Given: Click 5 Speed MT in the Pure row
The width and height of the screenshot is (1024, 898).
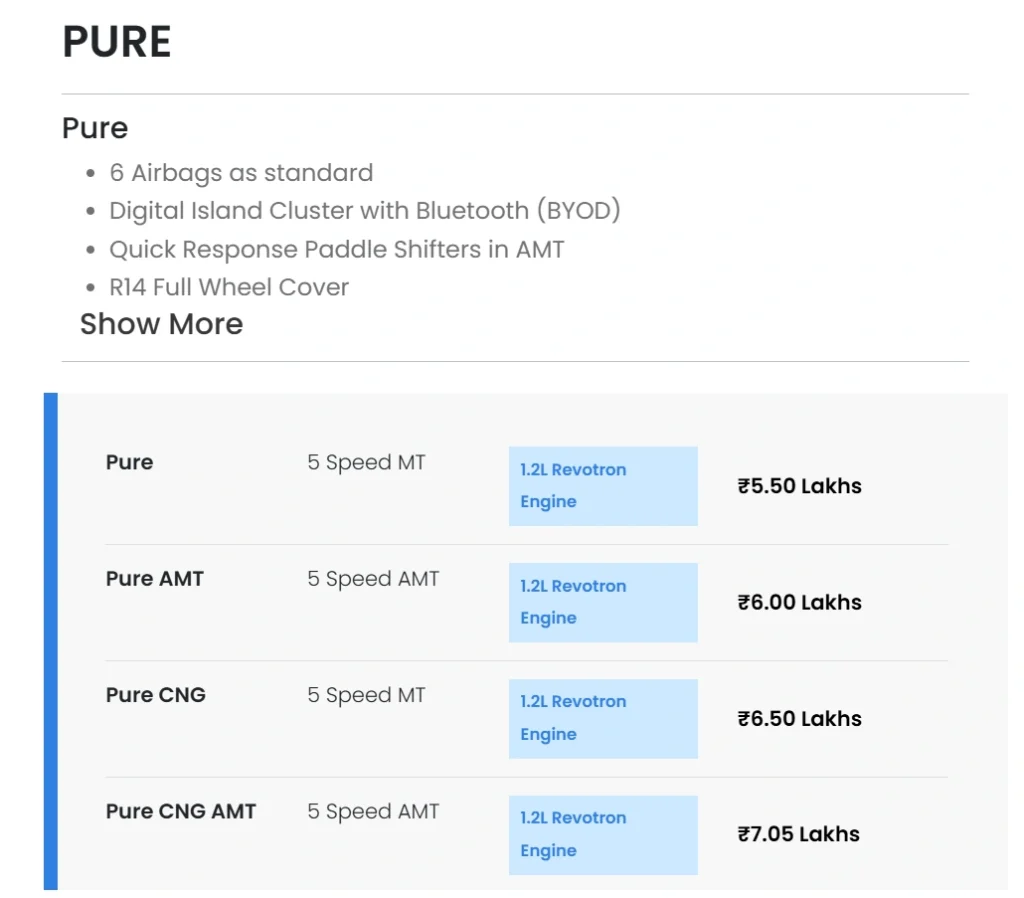Looking at the screenshot, I should 366,463.
